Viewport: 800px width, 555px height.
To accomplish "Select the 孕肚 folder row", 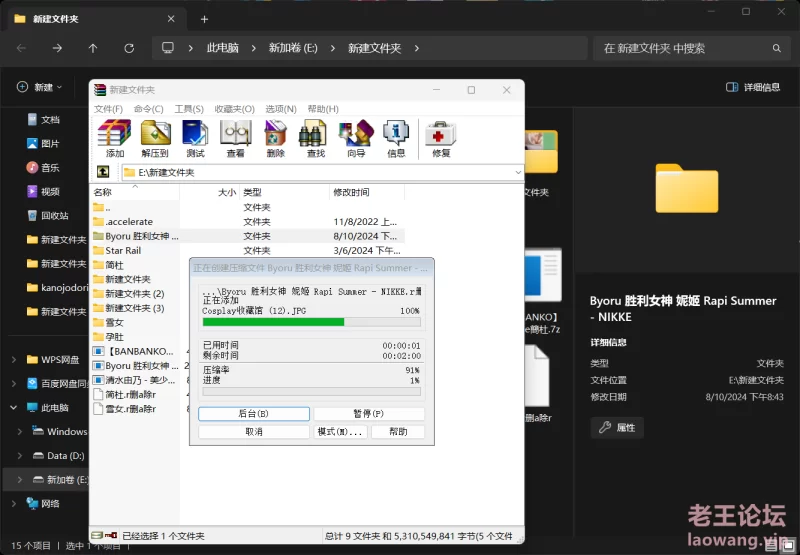I will pos(139,337).
